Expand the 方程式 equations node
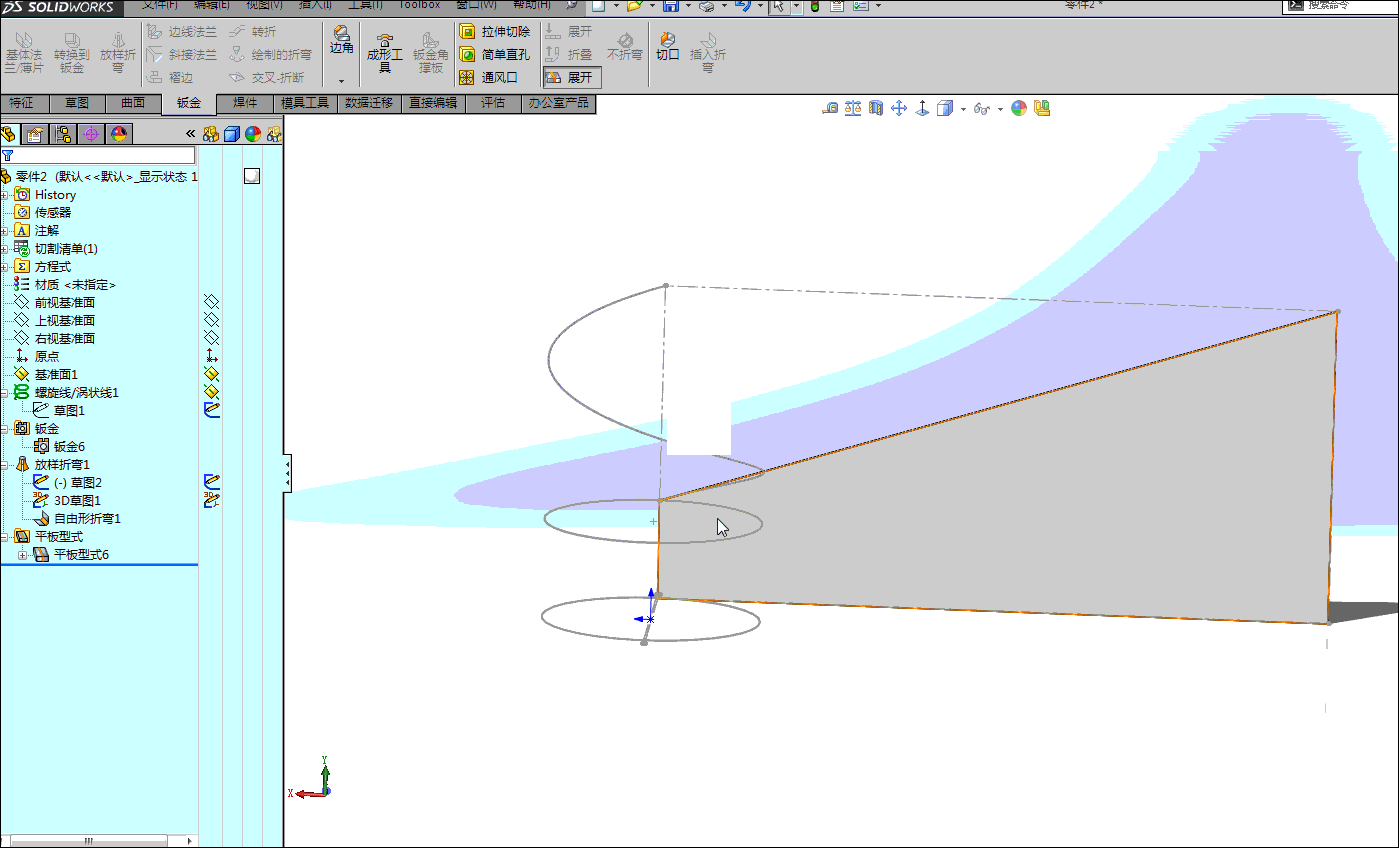The width and height of the screenshot is (1399, 848). coord(4,267)
